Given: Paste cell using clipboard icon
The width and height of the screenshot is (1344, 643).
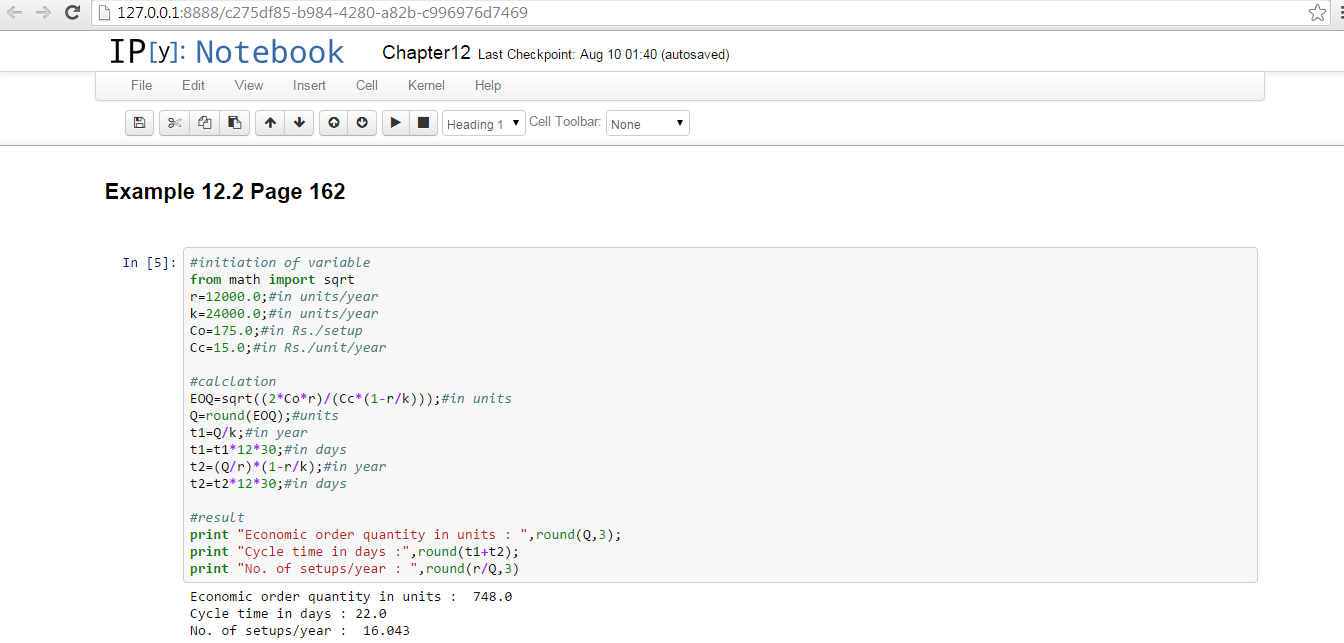Looking at the screenshot, I should (x=234, y=123).
